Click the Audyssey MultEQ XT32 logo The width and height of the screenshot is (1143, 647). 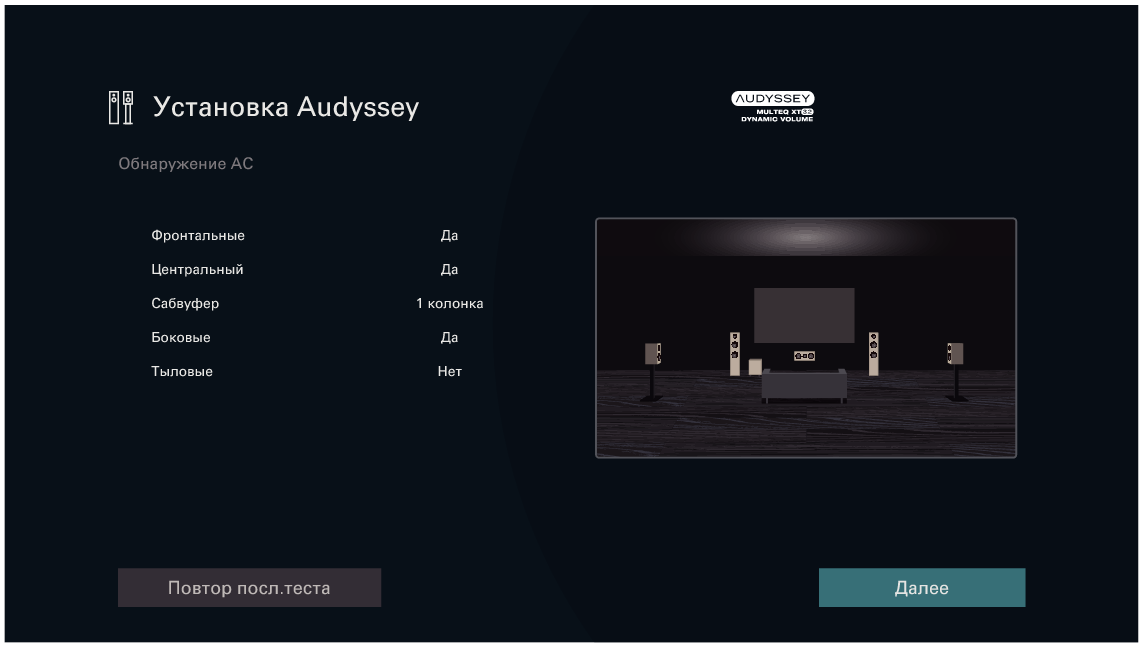click(774, 103)
